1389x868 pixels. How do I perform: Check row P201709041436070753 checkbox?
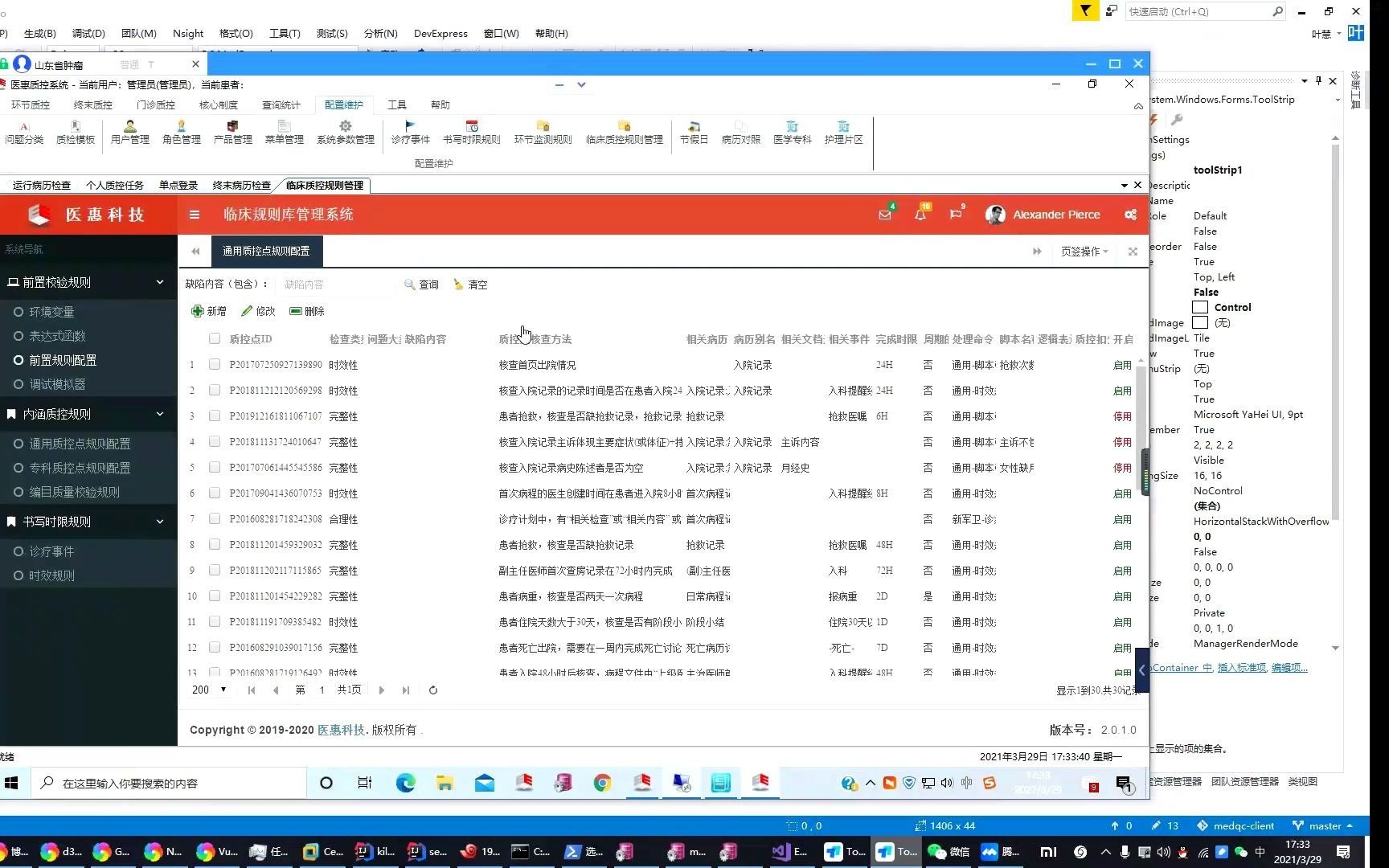coord(215,493)
